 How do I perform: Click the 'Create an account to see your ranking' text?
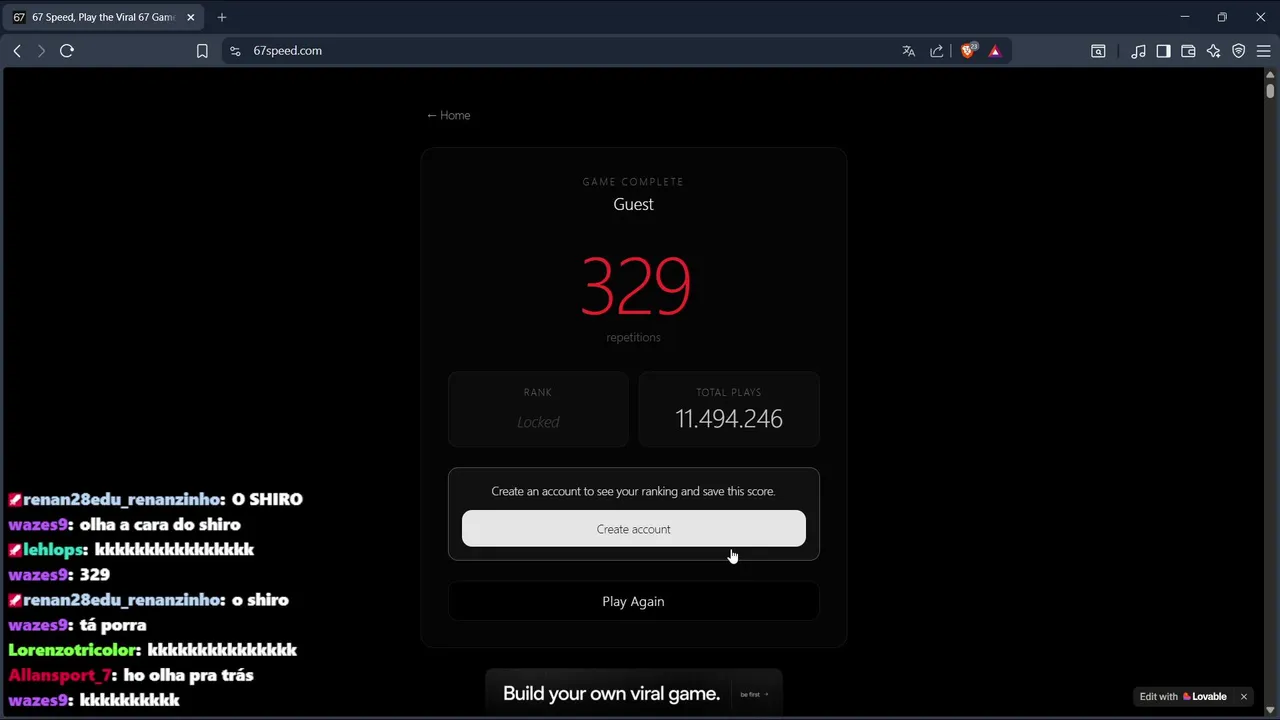[x=634, y=491]
